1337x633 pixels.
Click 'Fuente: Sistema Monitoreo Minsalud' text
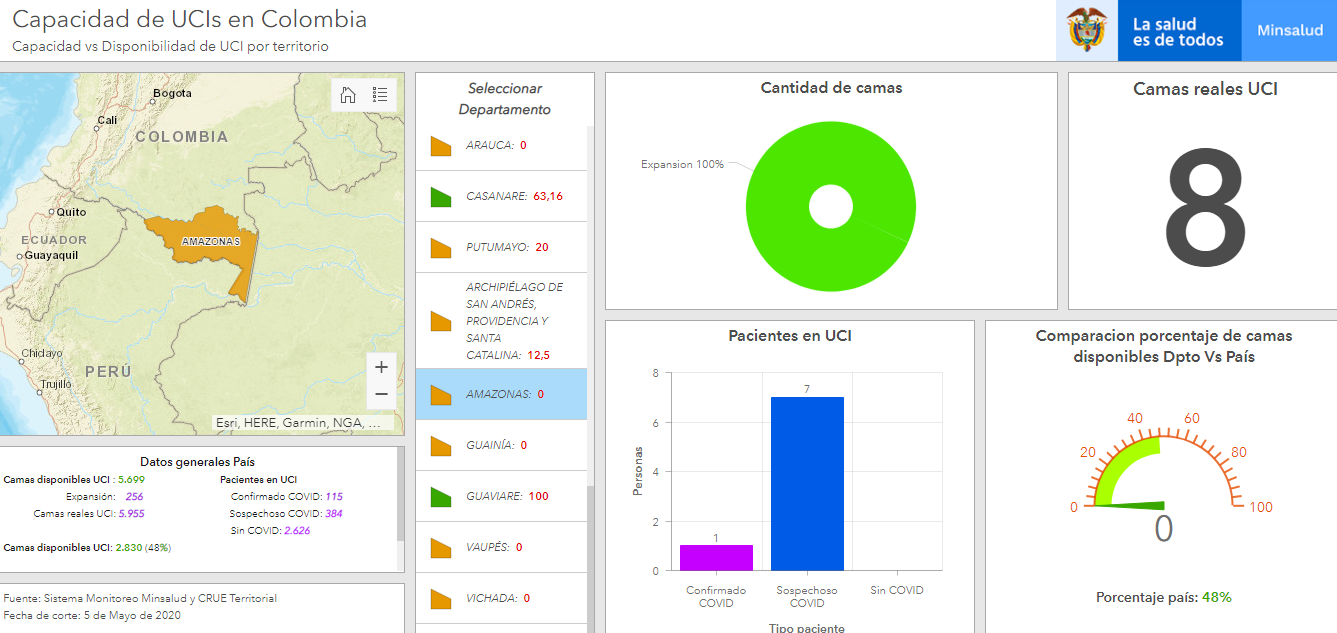[140, 598]
